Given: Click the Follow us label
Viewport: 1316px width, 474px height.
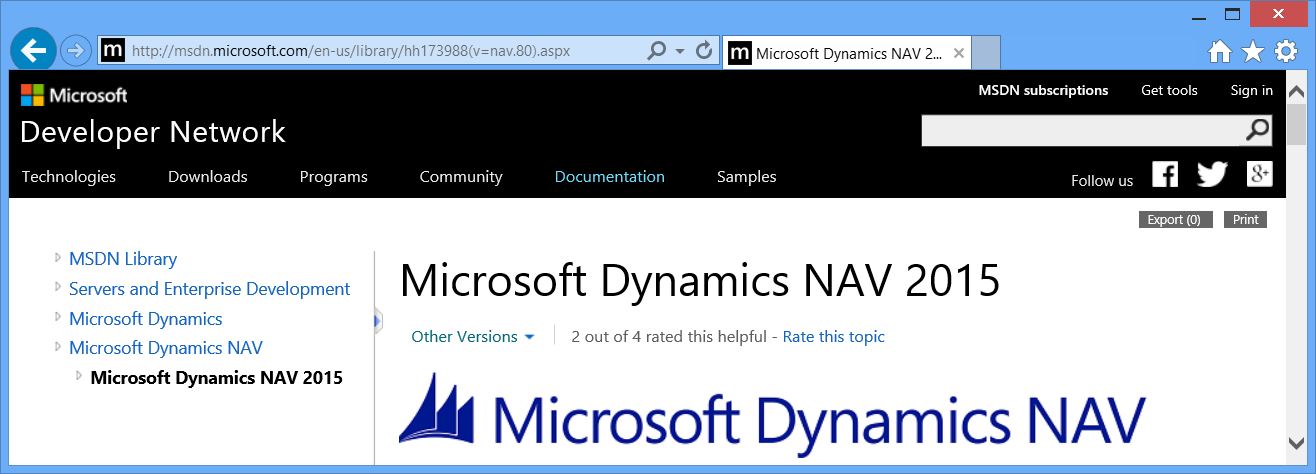Looking at the screenshot, I should tap(1102, 181).
